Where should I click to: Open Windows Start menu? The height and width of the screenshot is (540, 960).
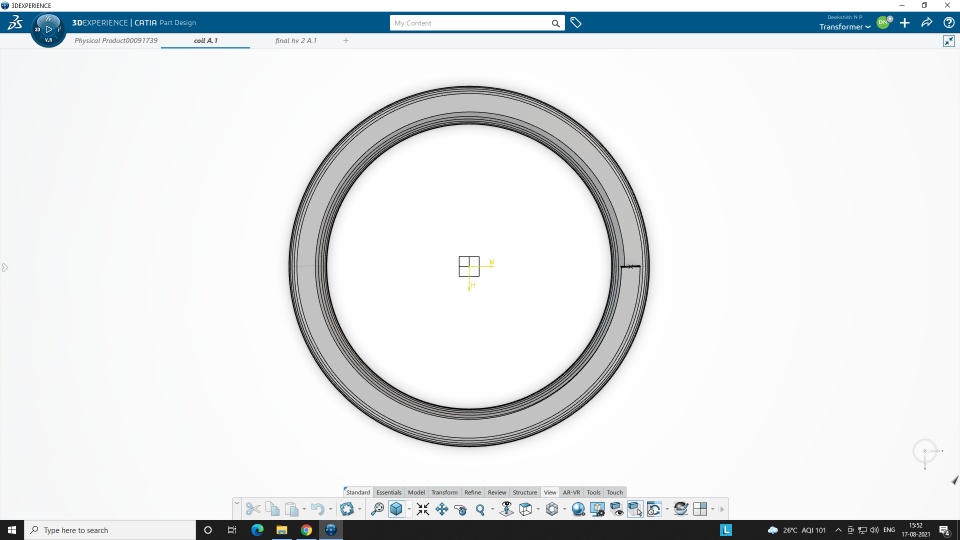coord(12,530)
